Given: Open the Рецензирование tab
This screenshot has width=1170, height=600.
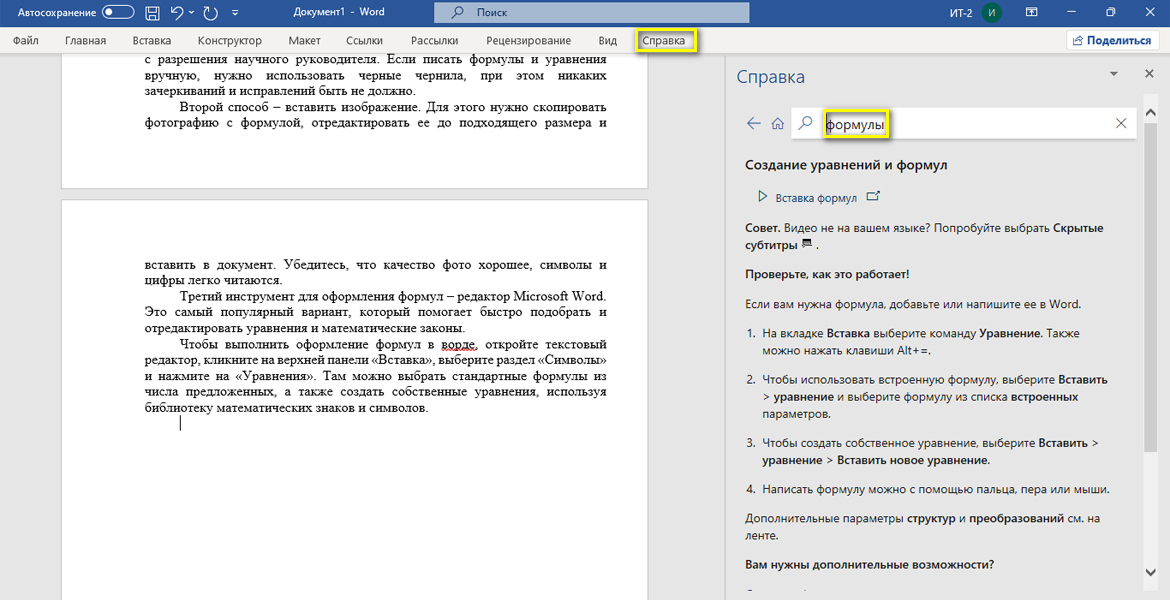Looking at the screenshot, I should (528, 41).
